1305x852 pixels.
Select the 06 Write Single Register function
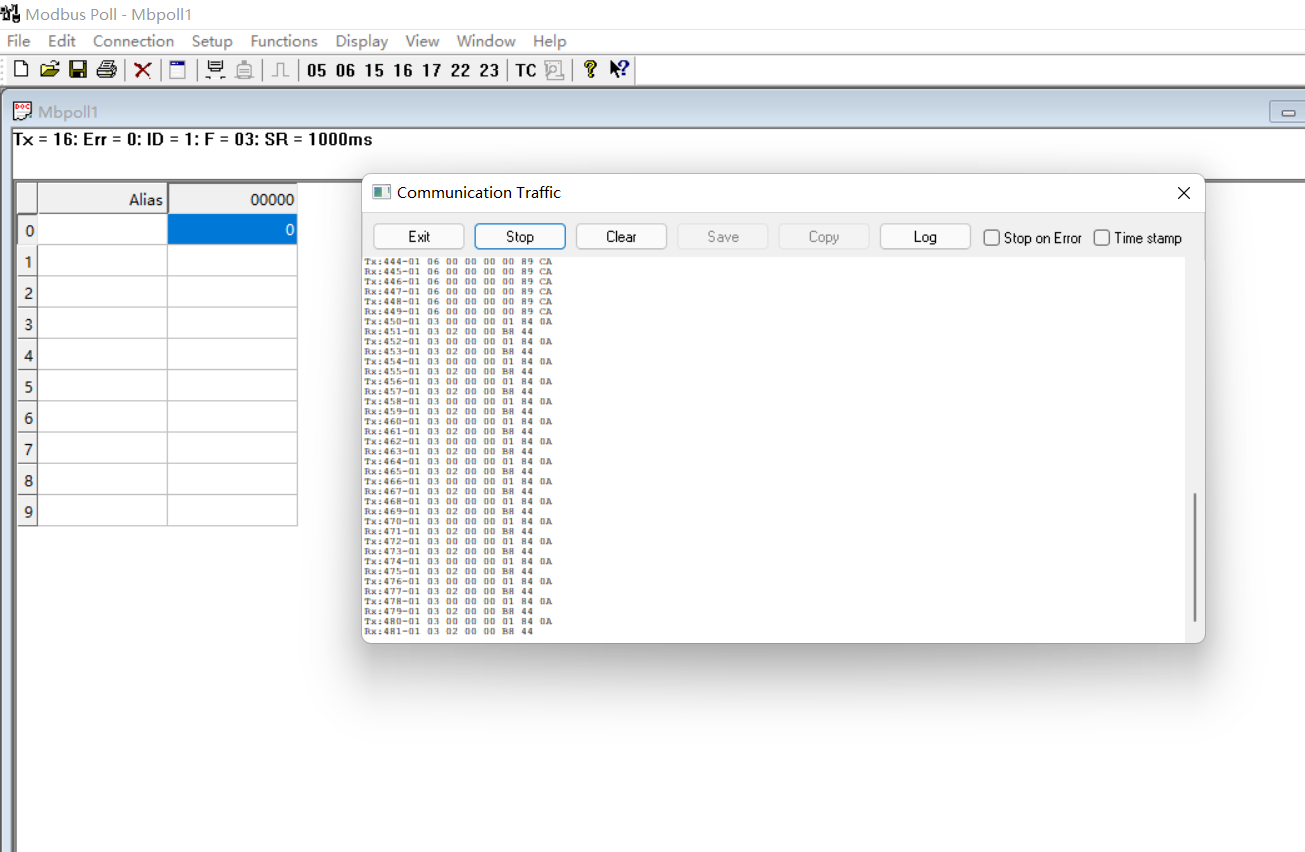pyautogui.click(x=344, y=70)
